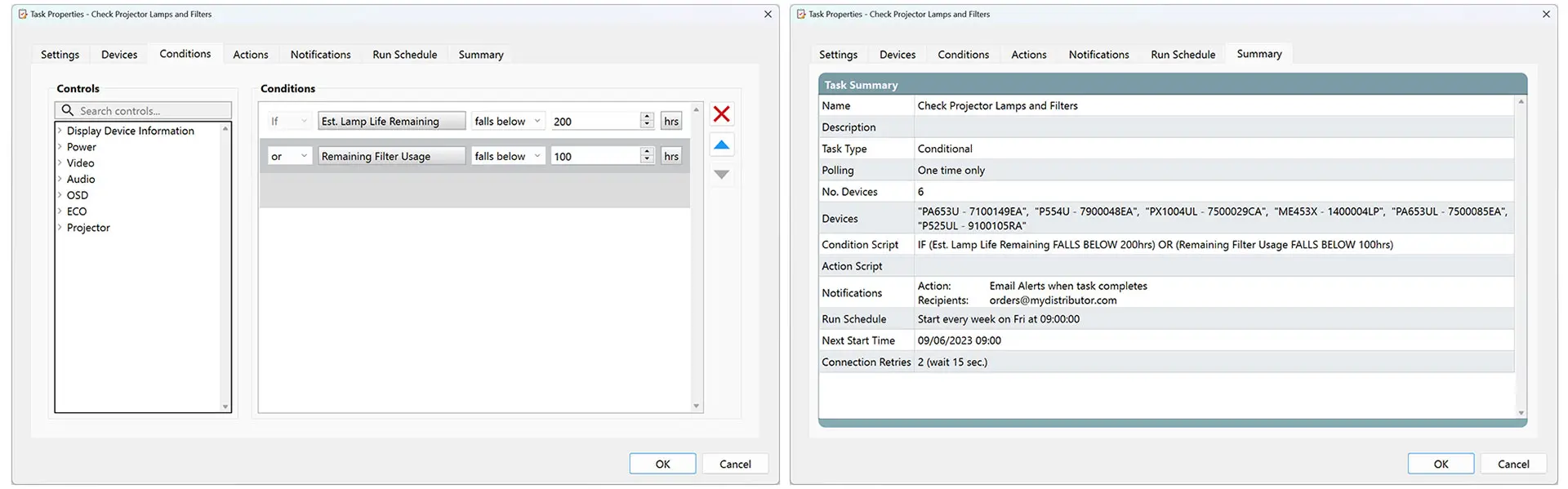The width and height of the screenshot is (1568, 489).
Task: Click the blue move-up arrow icon
Action: coord(721,145)
